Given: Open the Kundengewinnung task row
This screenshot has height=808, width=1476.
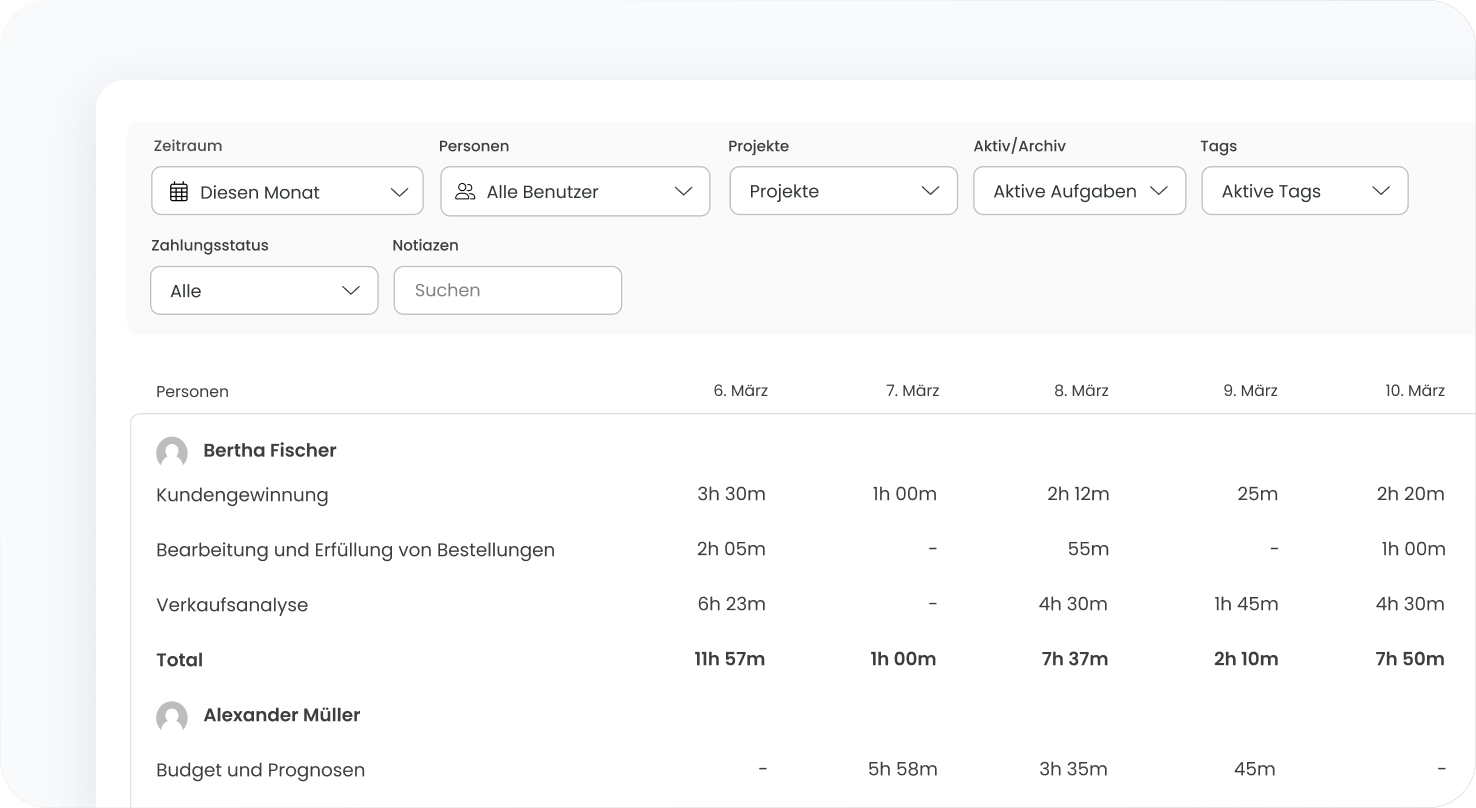Looking at the screenshot, I should (x=242, y=495).
